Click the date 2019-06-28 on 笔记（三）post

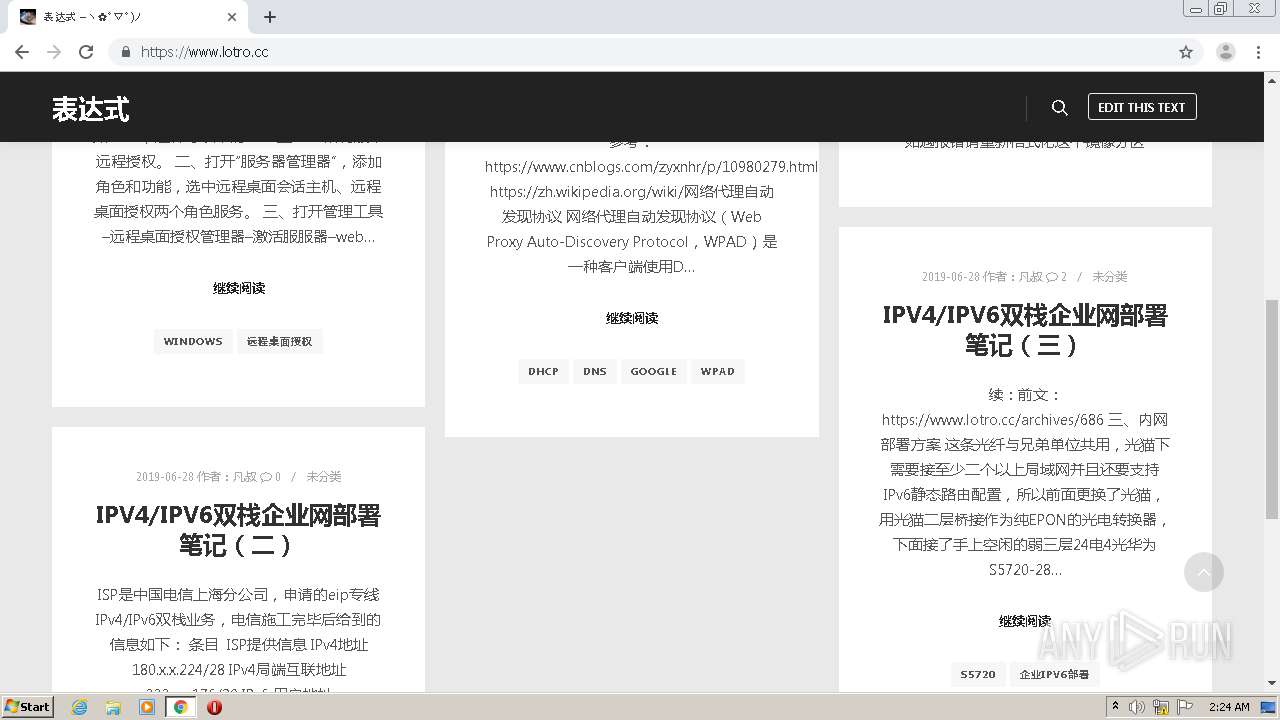pyautogui.click(x=950, y=277)
